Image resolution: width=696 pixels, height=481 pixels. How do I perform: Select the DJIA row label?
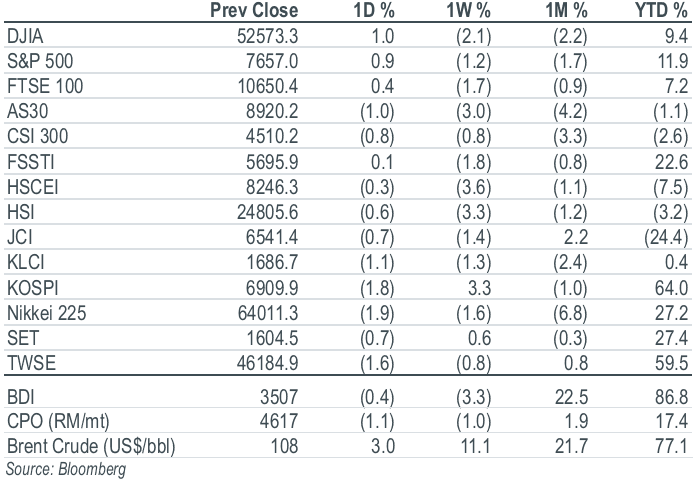pos(25,36)
